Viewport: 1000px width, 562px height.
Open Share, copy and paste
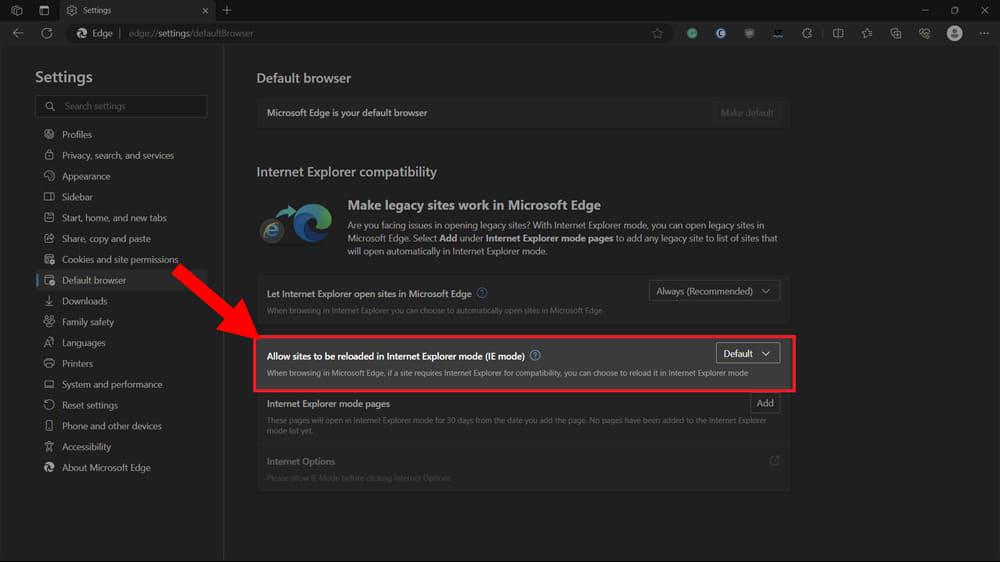106,239
